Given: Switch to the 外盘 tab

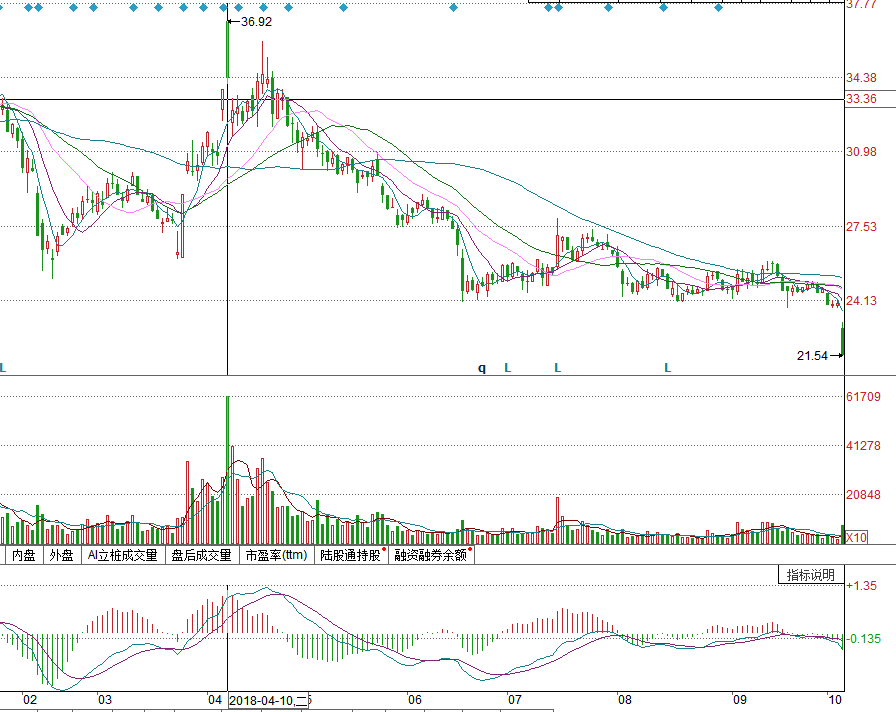Looking at the screenshot, I should (x=62, y=555).
